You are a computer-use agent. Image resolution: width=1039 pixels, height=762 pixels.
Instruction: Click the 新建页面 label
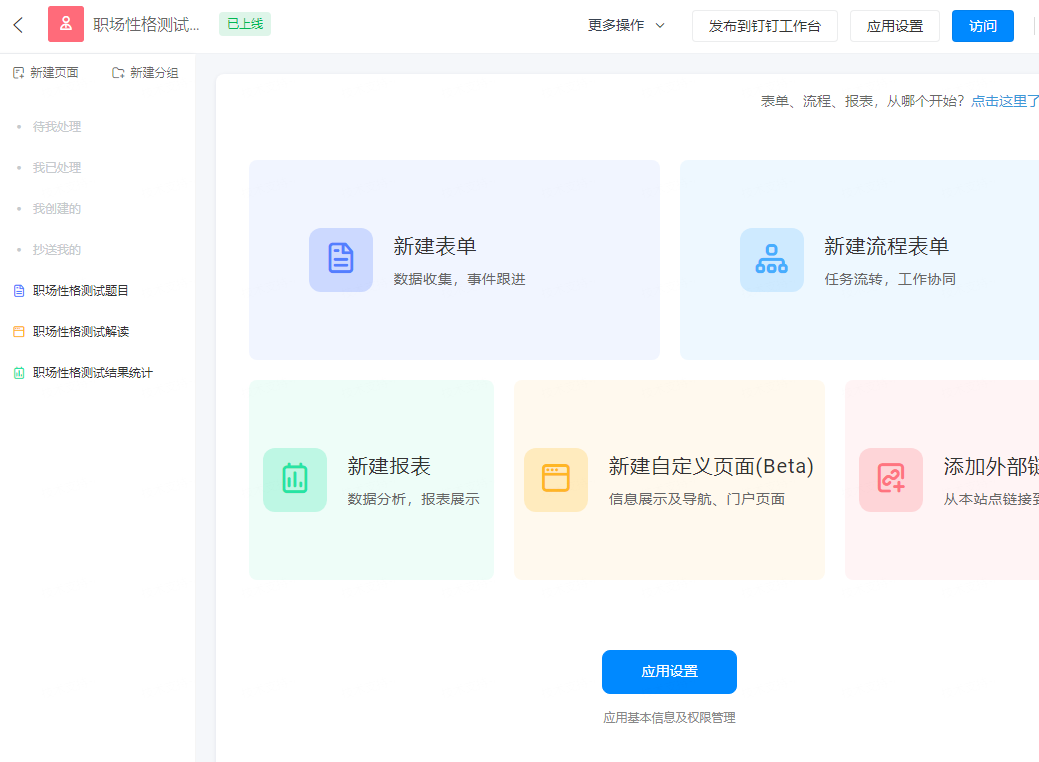[54, 73]
